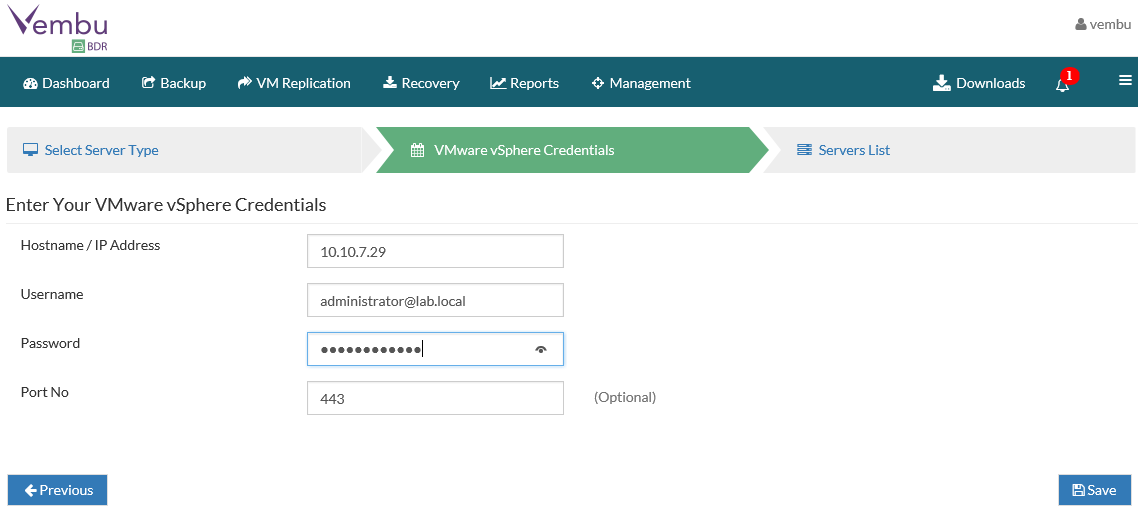The image size is (1138, 521).
Task: Click the Port No input field
Action: tap(435, 398)
